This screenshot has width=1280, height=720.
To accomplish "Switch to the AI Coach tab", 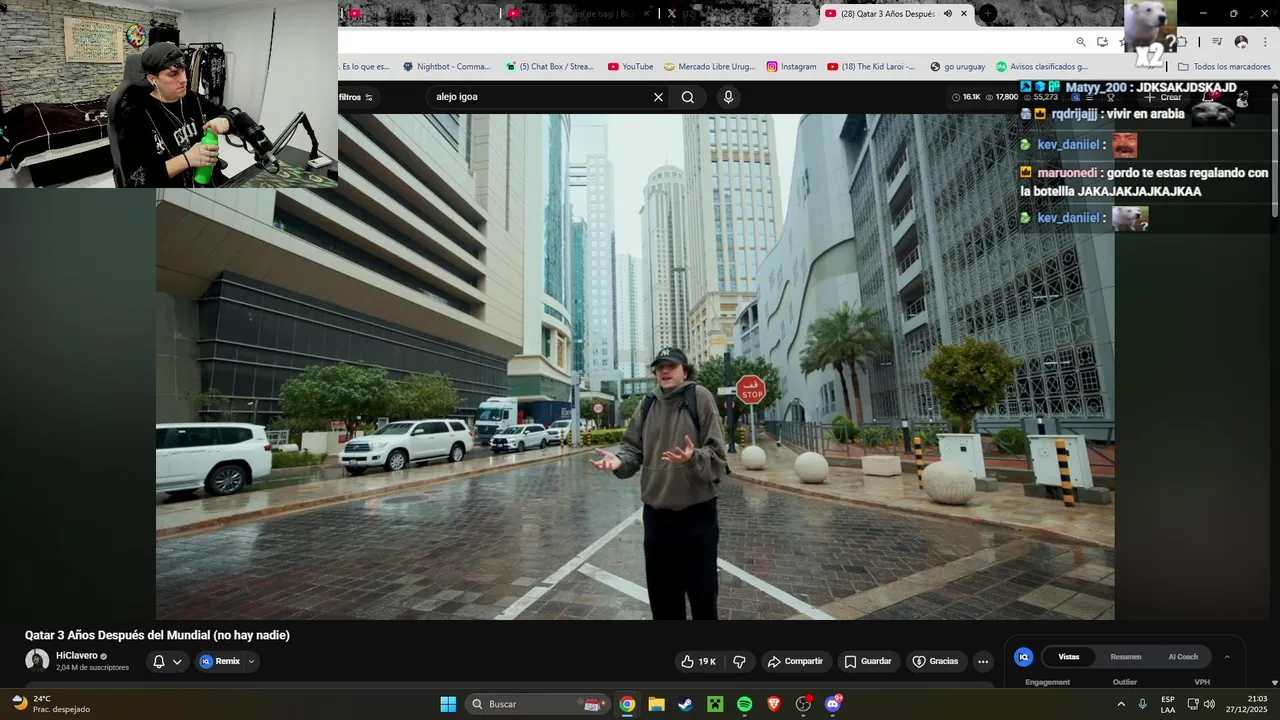I will click(1183, 657).
